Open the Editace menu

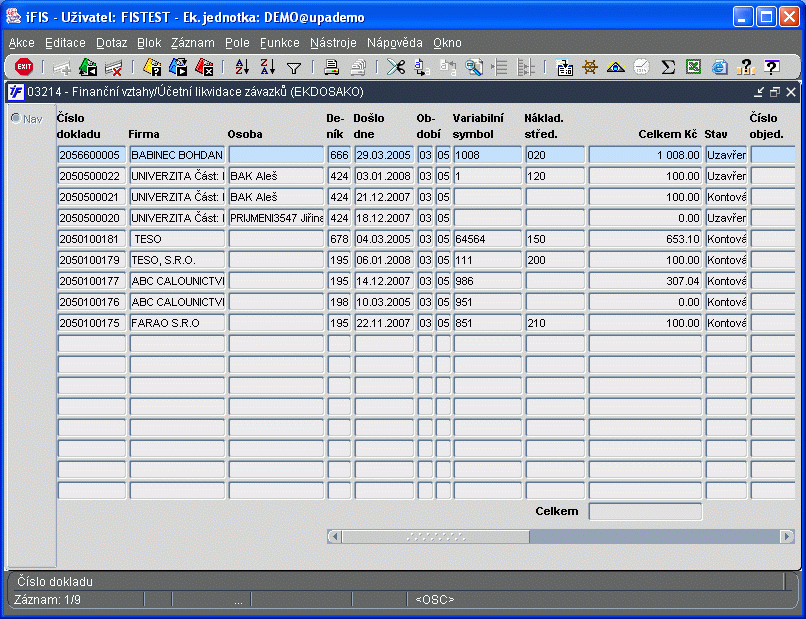(x=65, y=43)
